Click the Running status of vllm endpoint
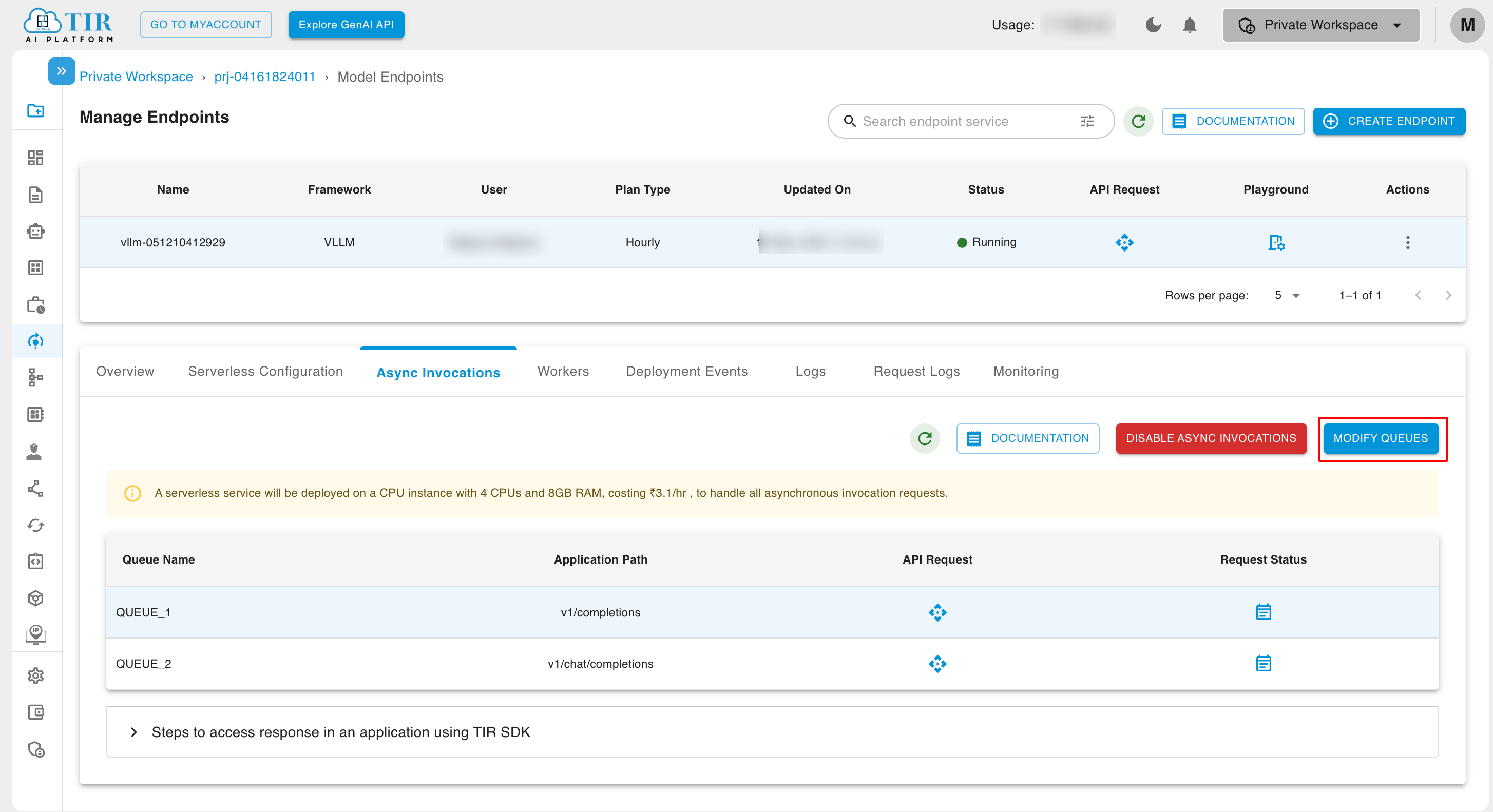Viewport: 1493px width, 812px height. (986, 242)
